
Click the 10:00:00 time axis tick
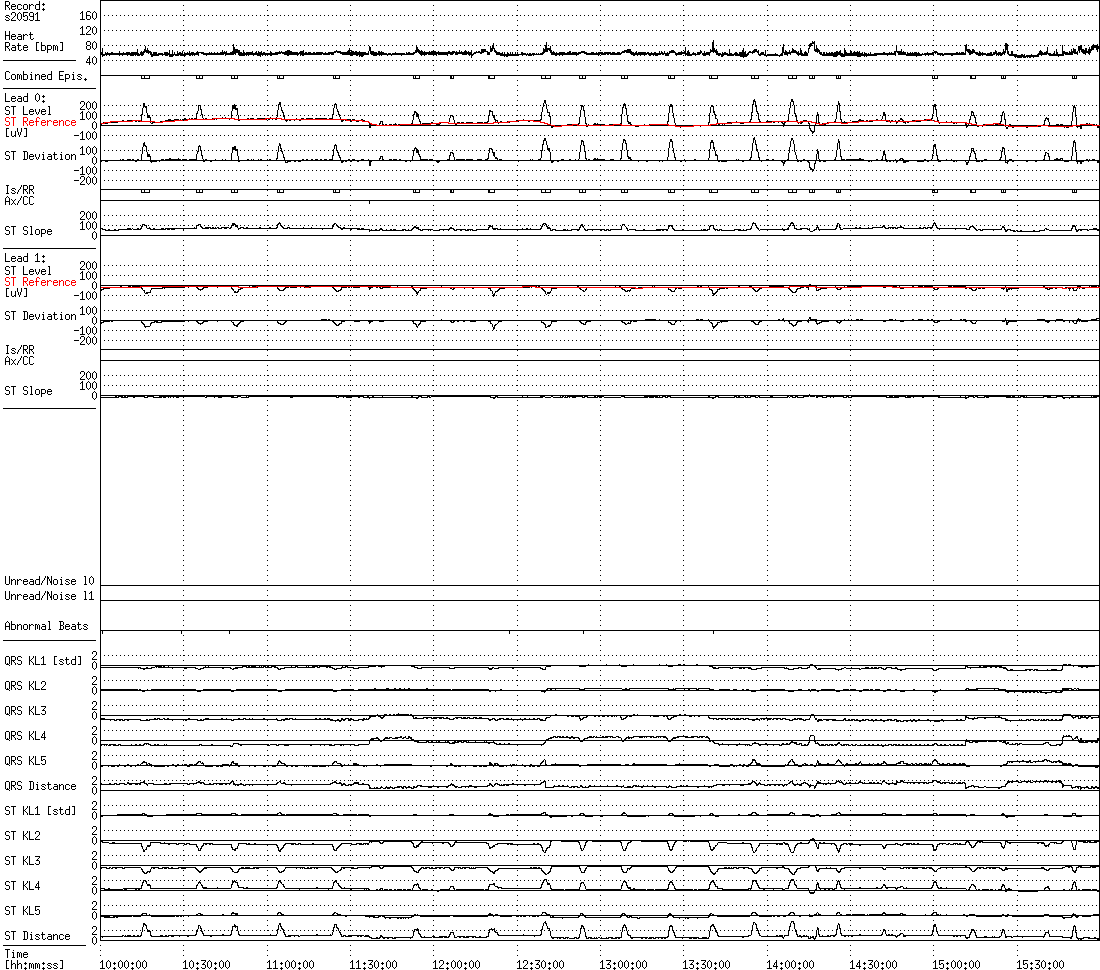[x=123, y=964]
